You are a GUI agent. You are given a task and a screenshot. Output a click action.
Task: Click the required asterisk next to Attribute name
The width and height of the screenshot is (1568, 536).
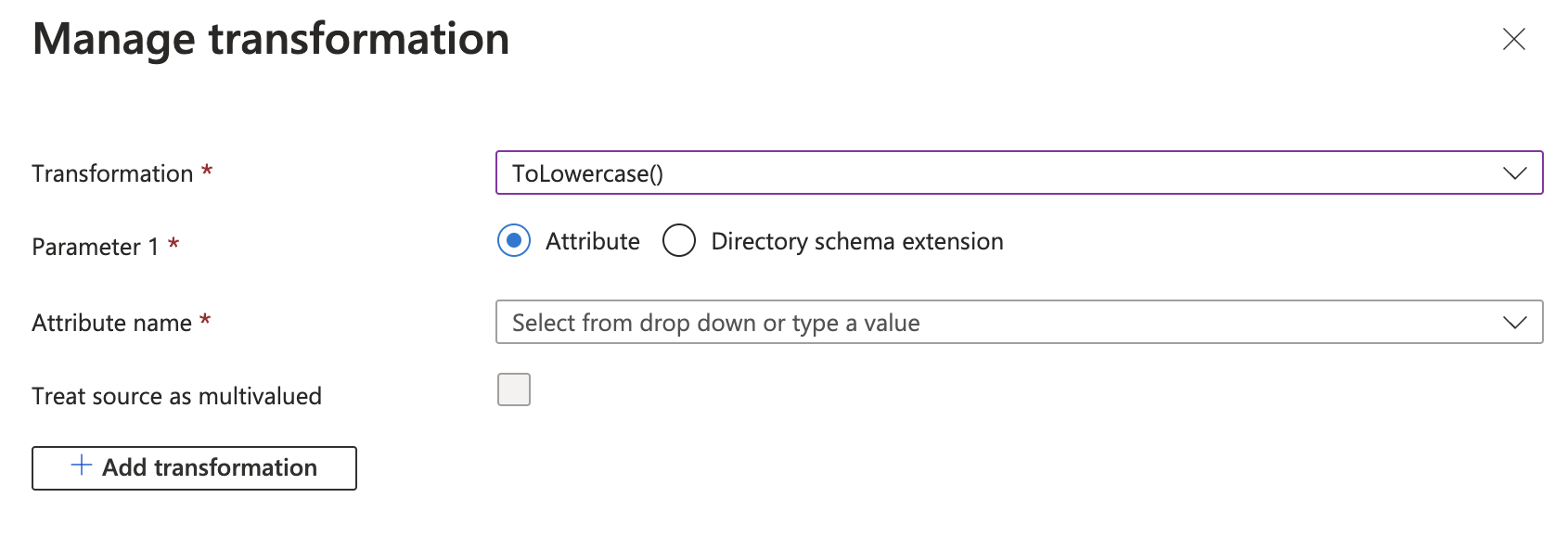click(206, 320)
